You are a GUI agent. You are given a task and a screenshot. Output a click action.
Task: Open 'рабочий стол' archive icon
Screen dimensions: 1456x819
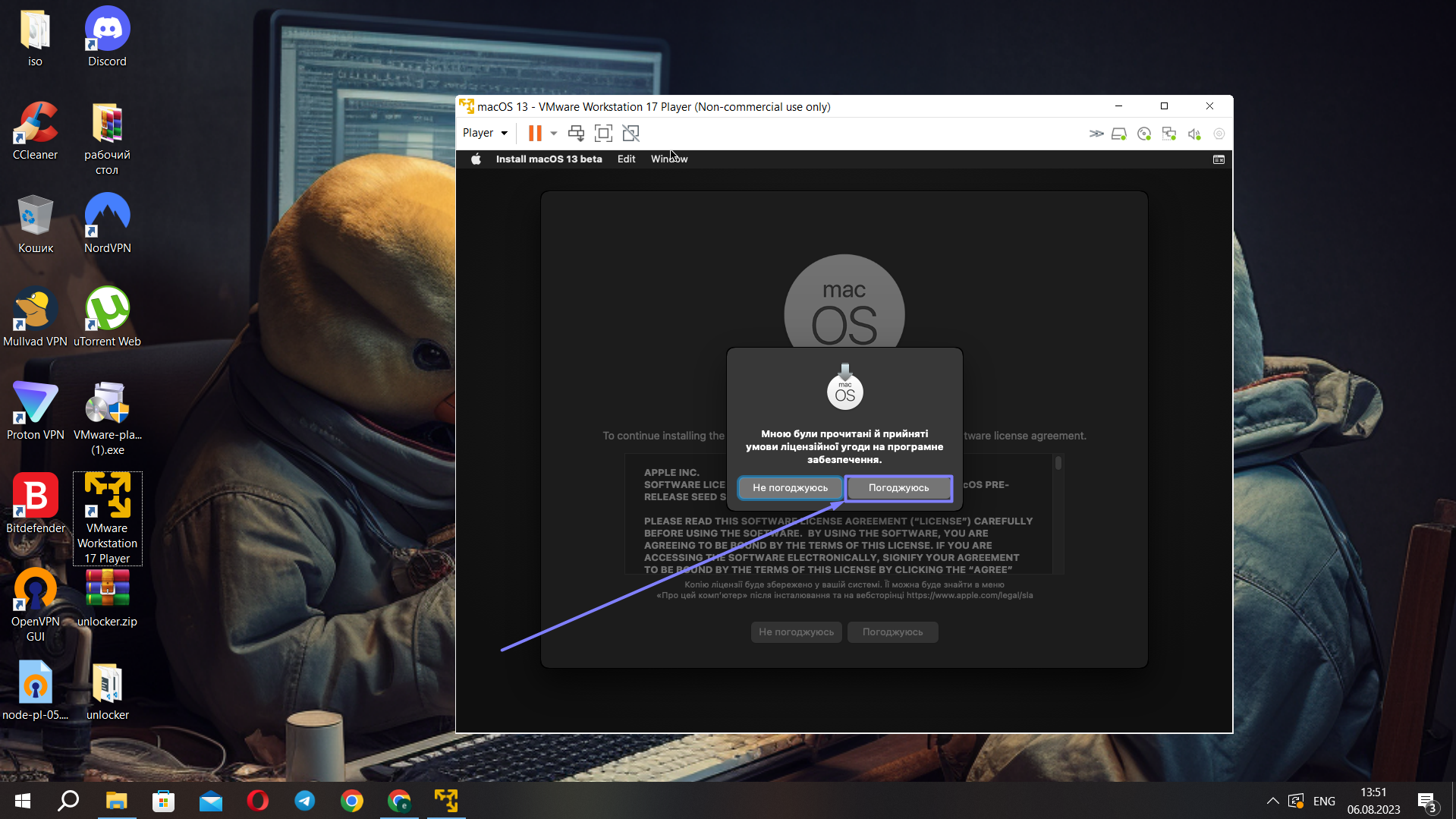coord(107,139)
